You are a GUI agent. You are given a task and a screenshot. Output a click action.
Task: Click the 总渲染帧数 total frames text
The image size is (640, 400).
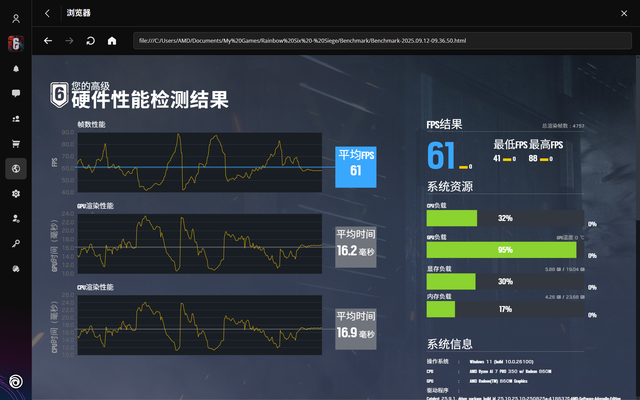563,126
